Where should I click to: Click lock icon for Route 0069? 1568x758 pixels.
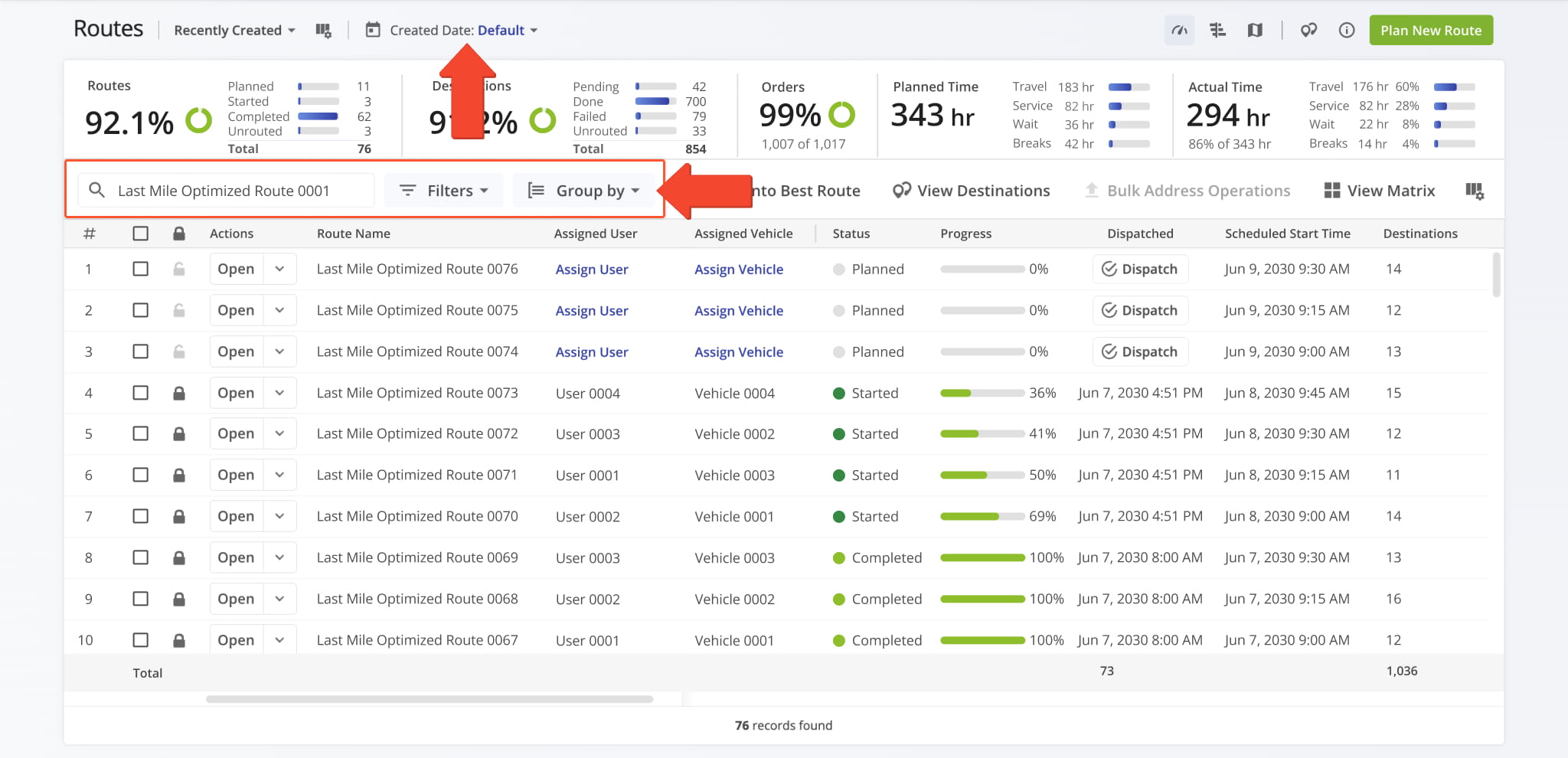click(178, 557)
